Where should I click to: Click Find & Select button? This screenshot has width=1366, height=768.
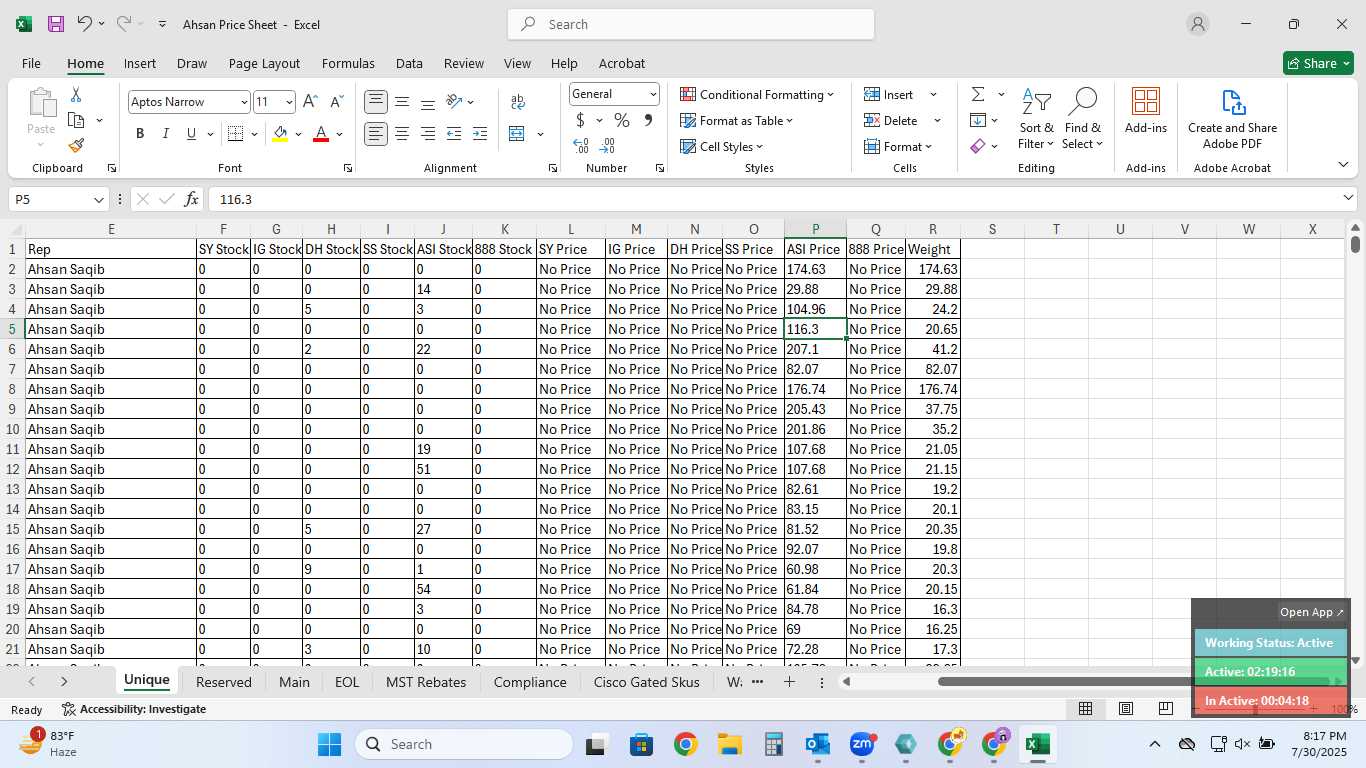pos(1083,119)
